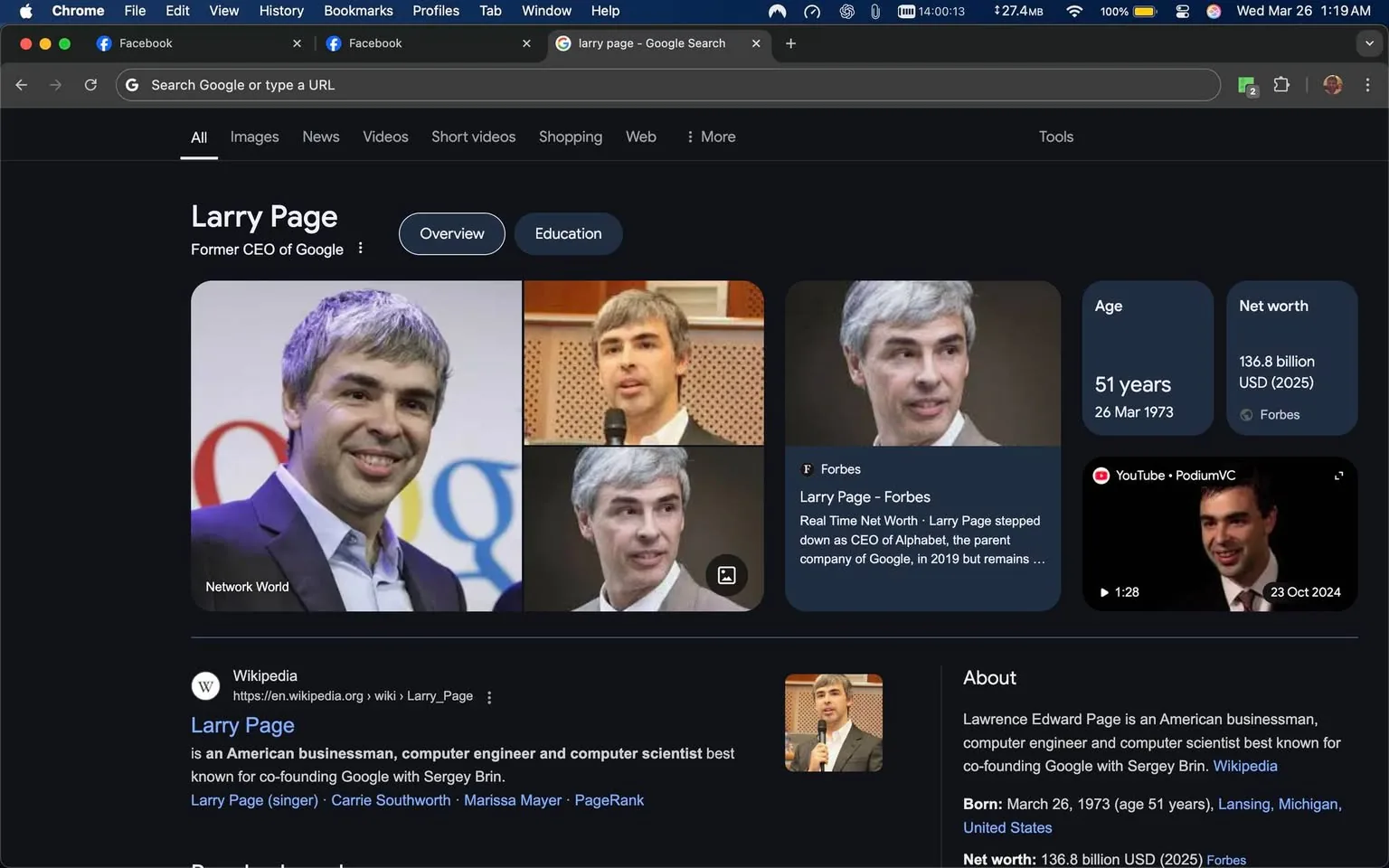The height and width of the screenshot is (868, 1389).
Task: Open Chrome's three-dot menu
Action: coord(1368,84)
